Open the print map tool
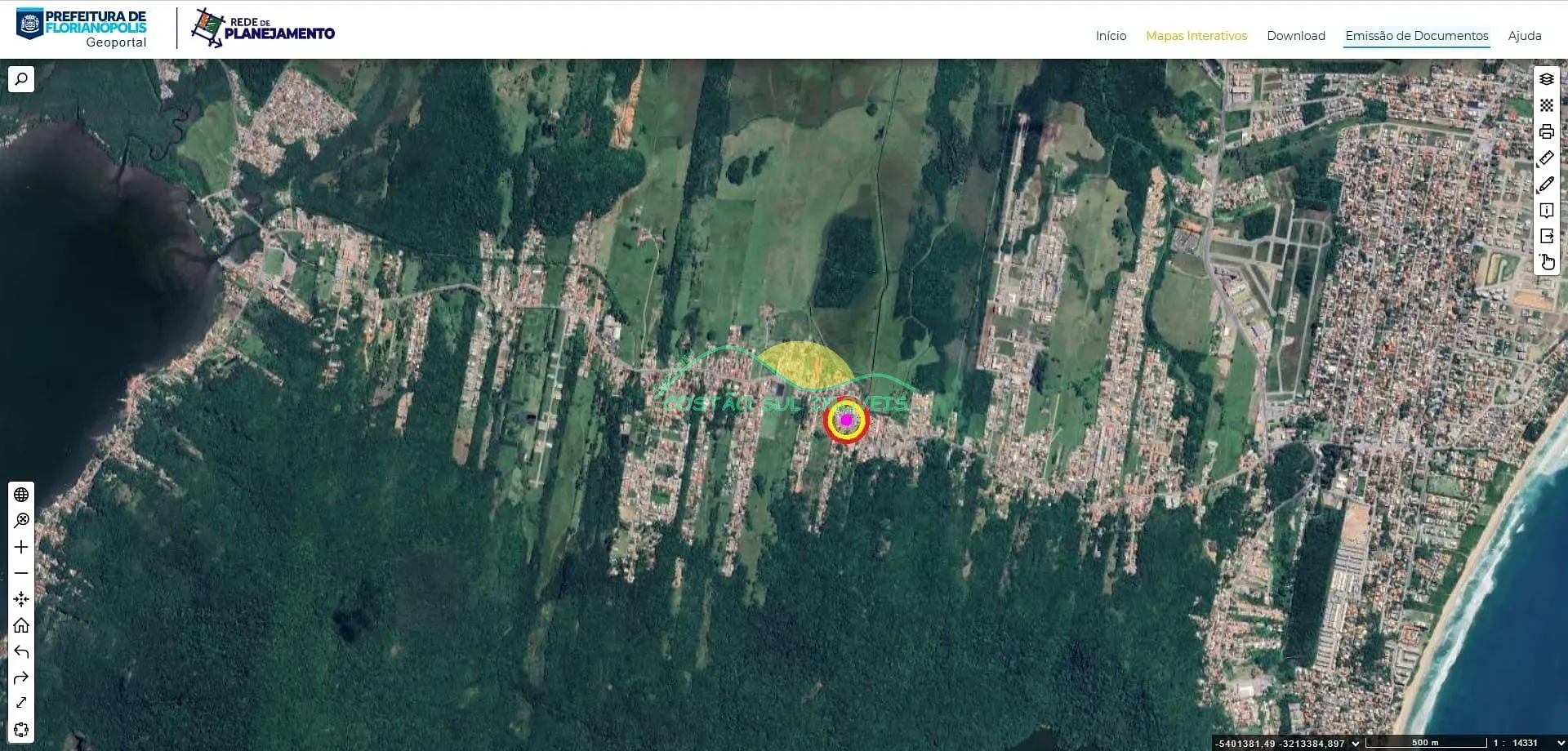This screenshot has width=1568, height=751. (1546, 131)
